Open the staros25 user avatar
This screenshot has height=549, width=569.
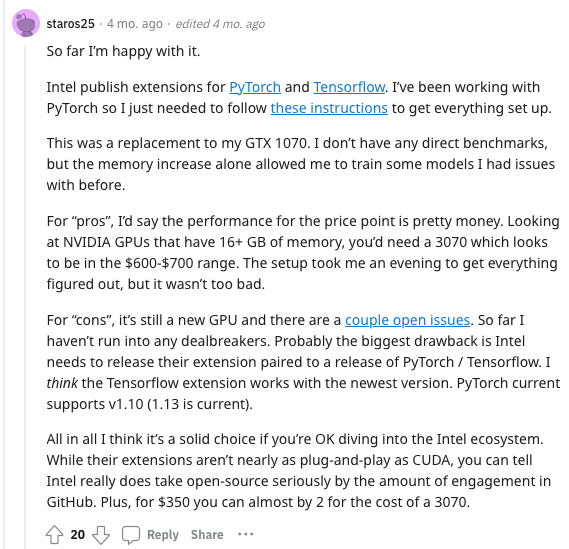tap(26, 23)
